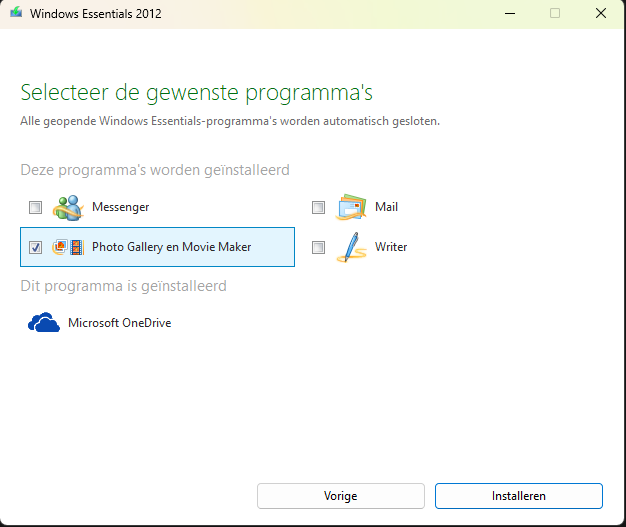Click the Messenger people icon
Screen dimensions: 626x527
point(68,208)
